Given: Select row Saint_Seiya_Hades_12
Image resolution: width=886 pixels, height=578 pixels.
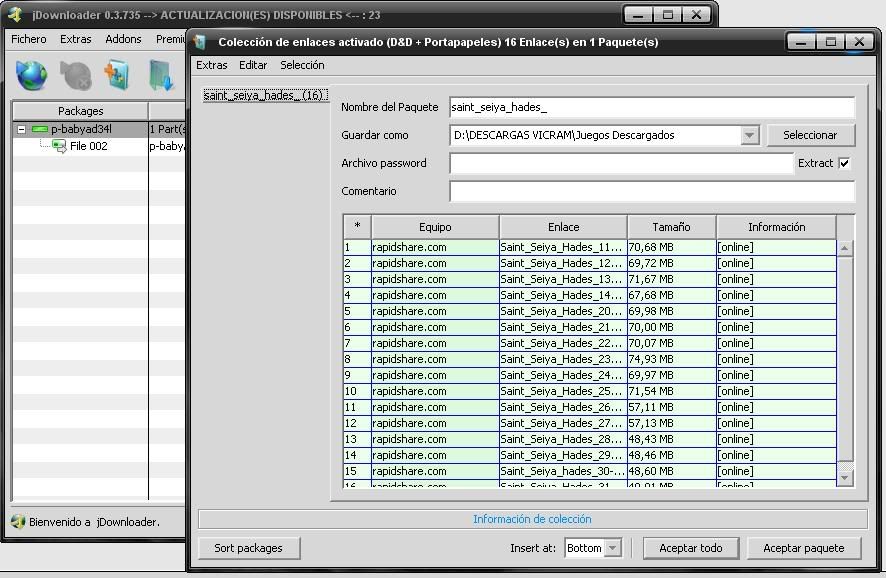Looking at the screenshot, I should 589,263.
